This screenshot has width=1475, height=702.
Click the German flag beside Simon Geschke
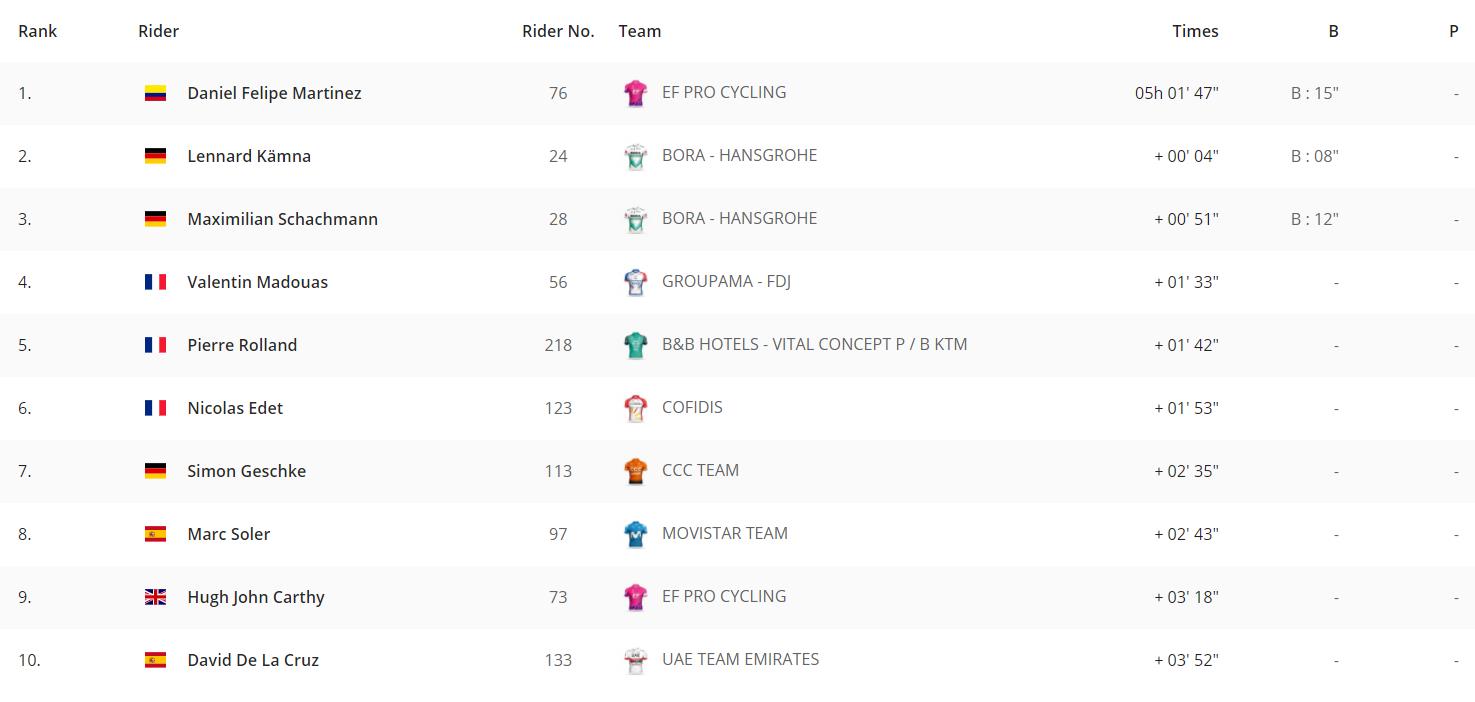click(x=155, y=471)
